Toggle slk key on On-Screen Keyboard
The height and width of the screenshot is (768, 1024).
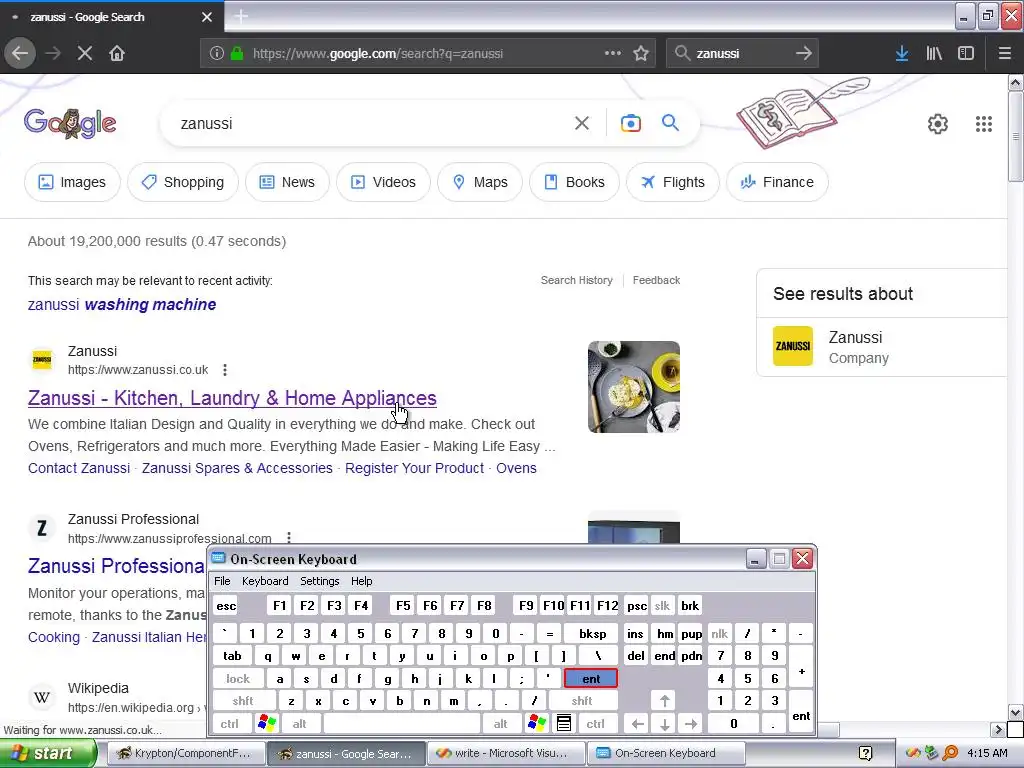662,605
